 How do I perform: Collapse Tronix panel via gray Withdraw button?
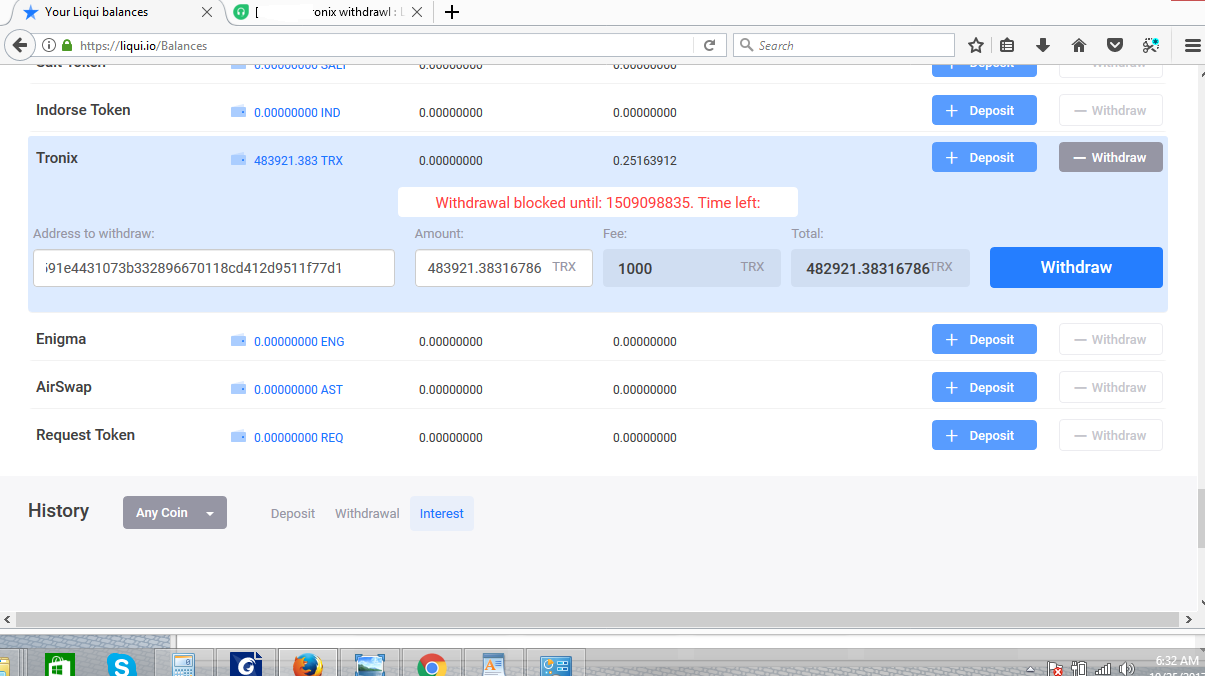point(1111,157)
